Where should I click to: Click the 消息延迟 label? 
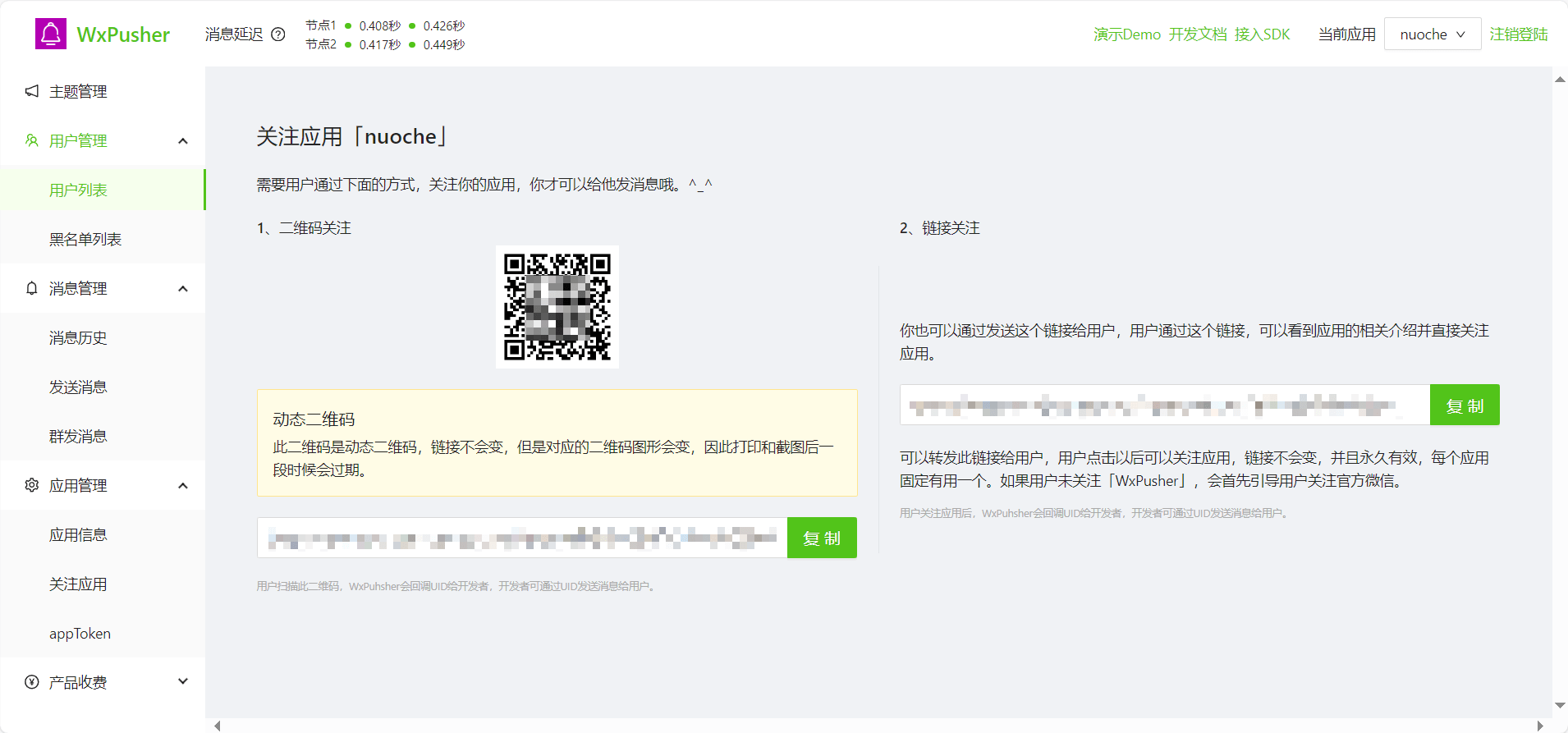(234, 34)
